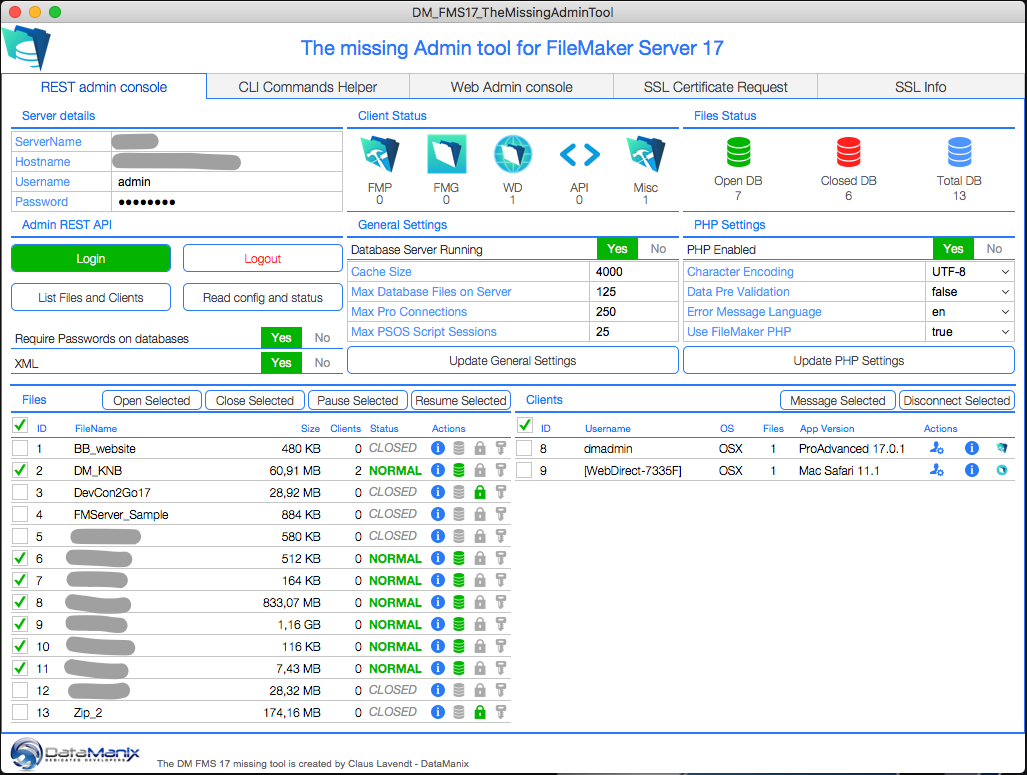The image size is (1027, 775).
Task: Set PHP Enabled to No
Action: tap(994, 249)
